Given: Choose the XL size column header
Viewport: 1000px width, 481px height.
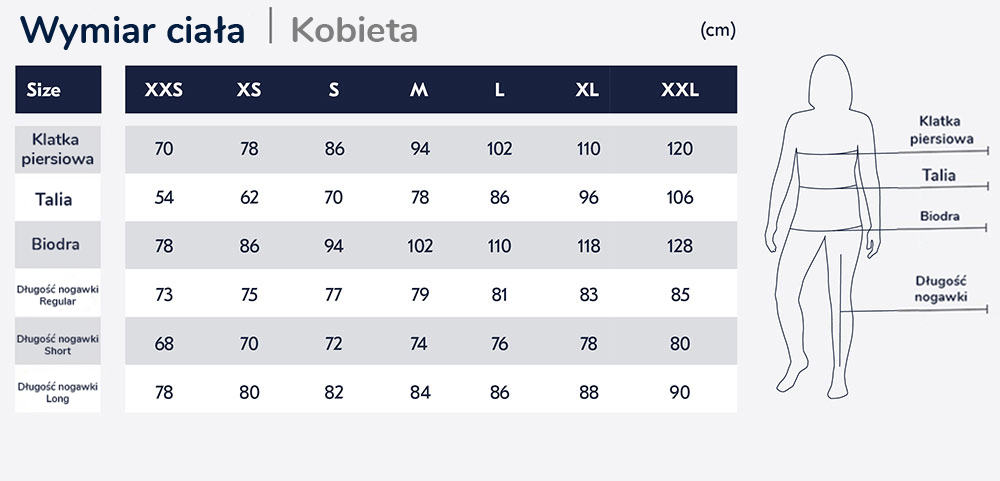Looking at the screenshot, I should [588, 90].
